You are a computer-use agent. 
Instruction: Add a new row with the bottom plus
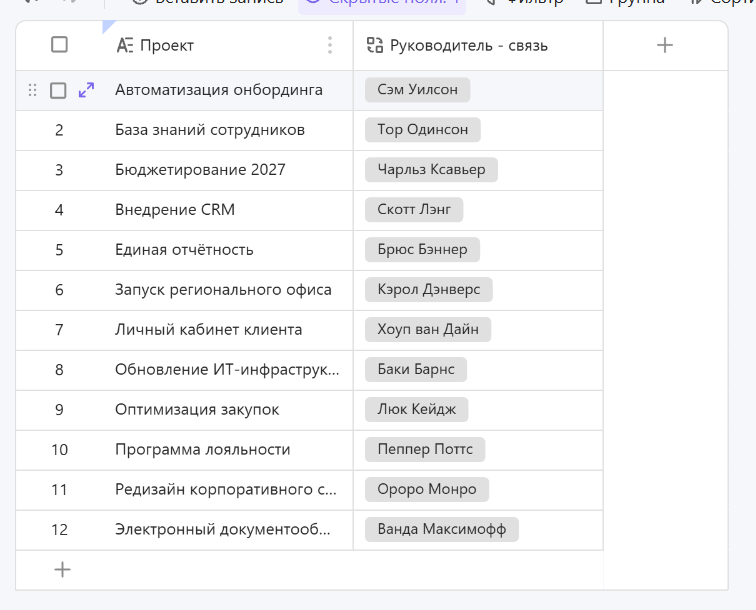pyautogui.click(x=62, y=569)
